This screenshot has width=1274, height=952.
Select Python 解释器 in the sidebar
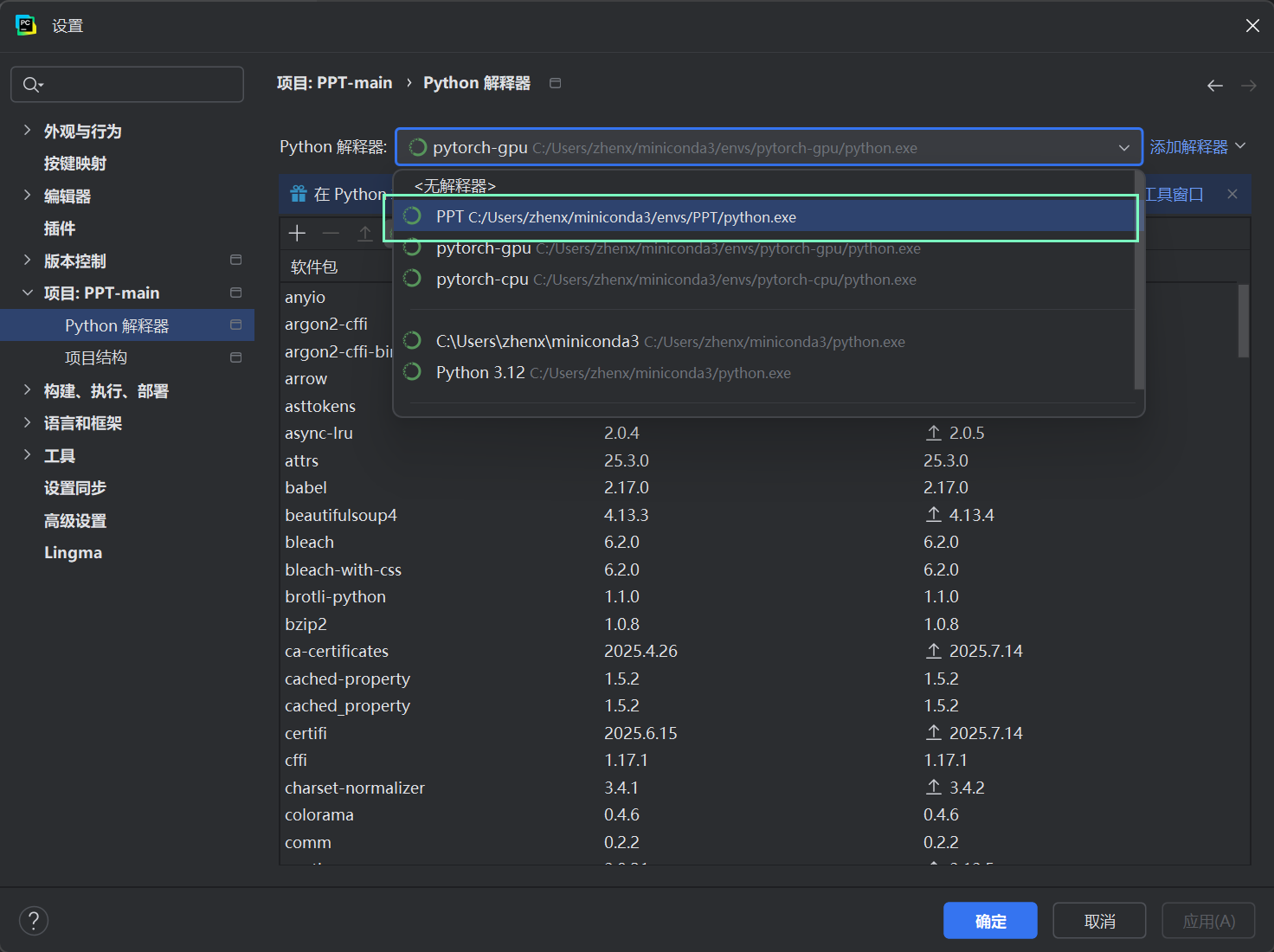[127, 325]
